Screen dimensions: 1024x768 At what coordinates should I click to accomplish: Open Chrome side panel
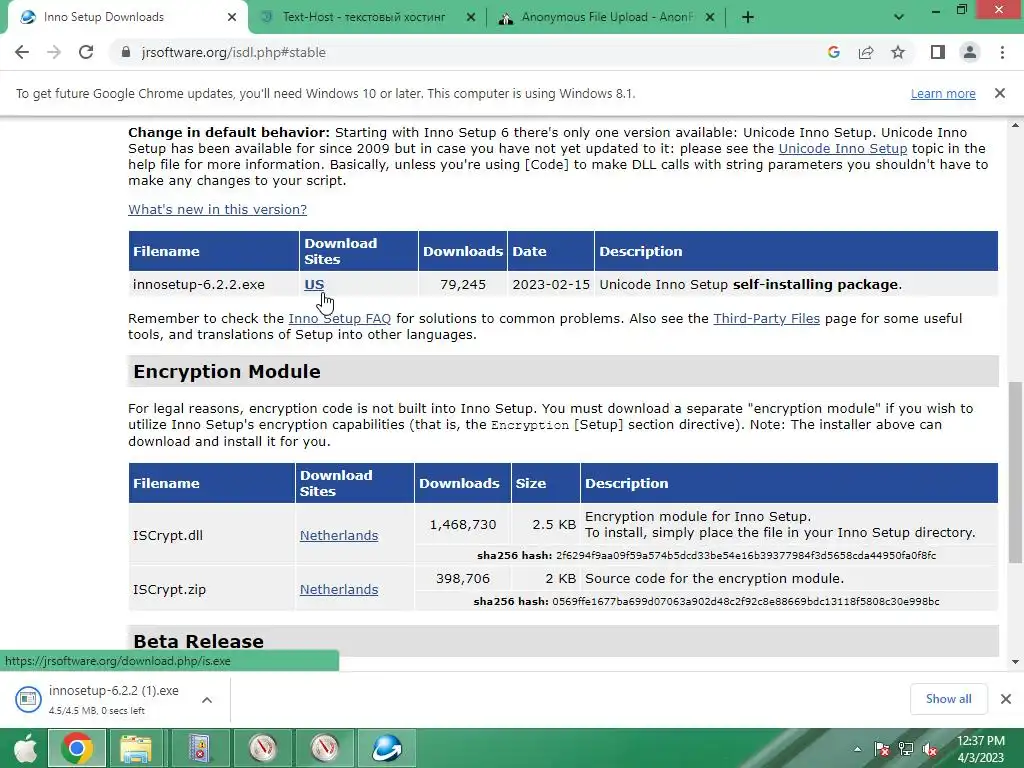pos(938,52)
